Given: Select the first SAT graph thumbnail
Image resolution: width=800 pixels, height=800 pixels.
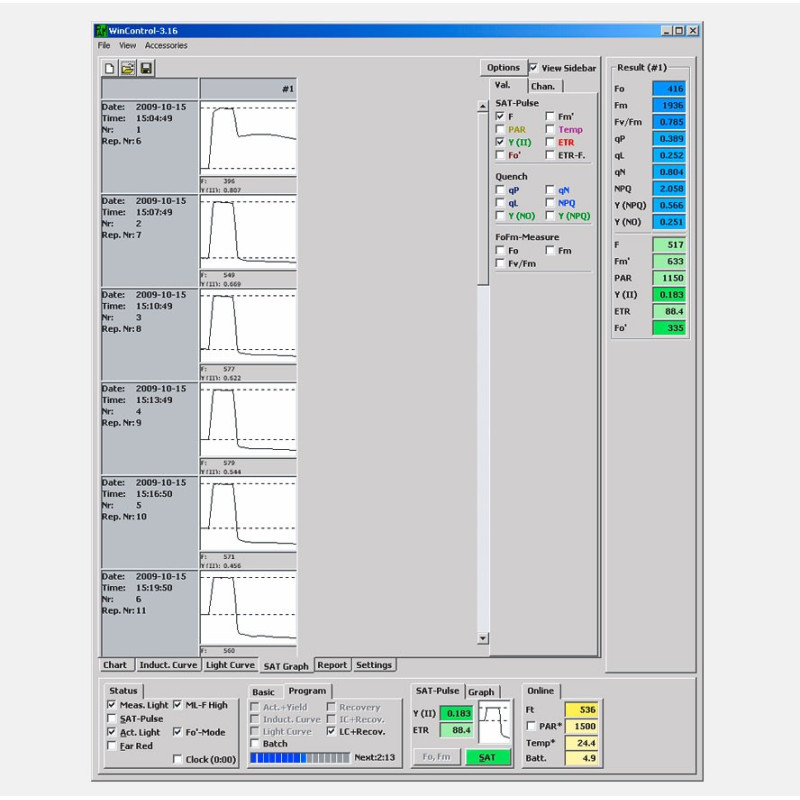Looking at the screenshot, I should tap(248, 138).
